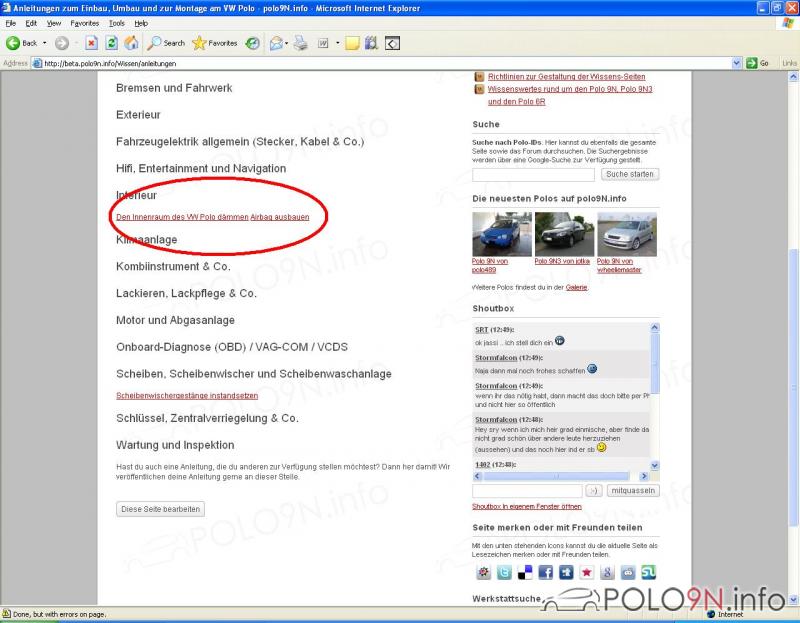Open the black Polo 9N3 von jotka thumbnail
Viewport: 800px width, 623px height.
pyautogui.click(x=564, y=234)
